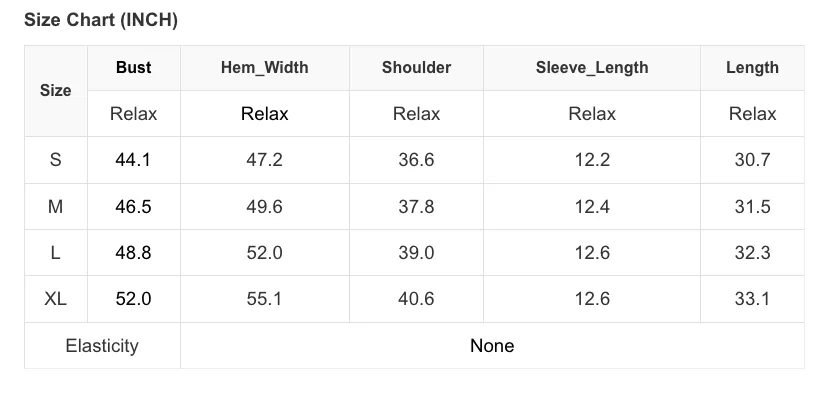Screen dimensions: 836x394
Task: Click shoulder value 39.0
Action: (x=416, y=253)
